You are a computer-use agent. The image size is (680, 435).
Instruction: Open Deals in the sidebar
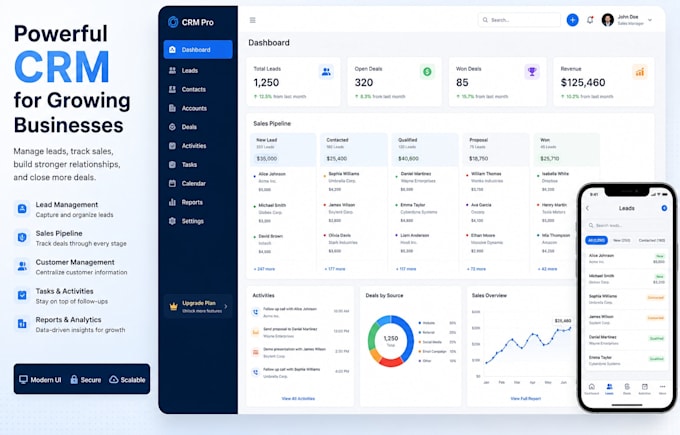[x=198, y=127]
